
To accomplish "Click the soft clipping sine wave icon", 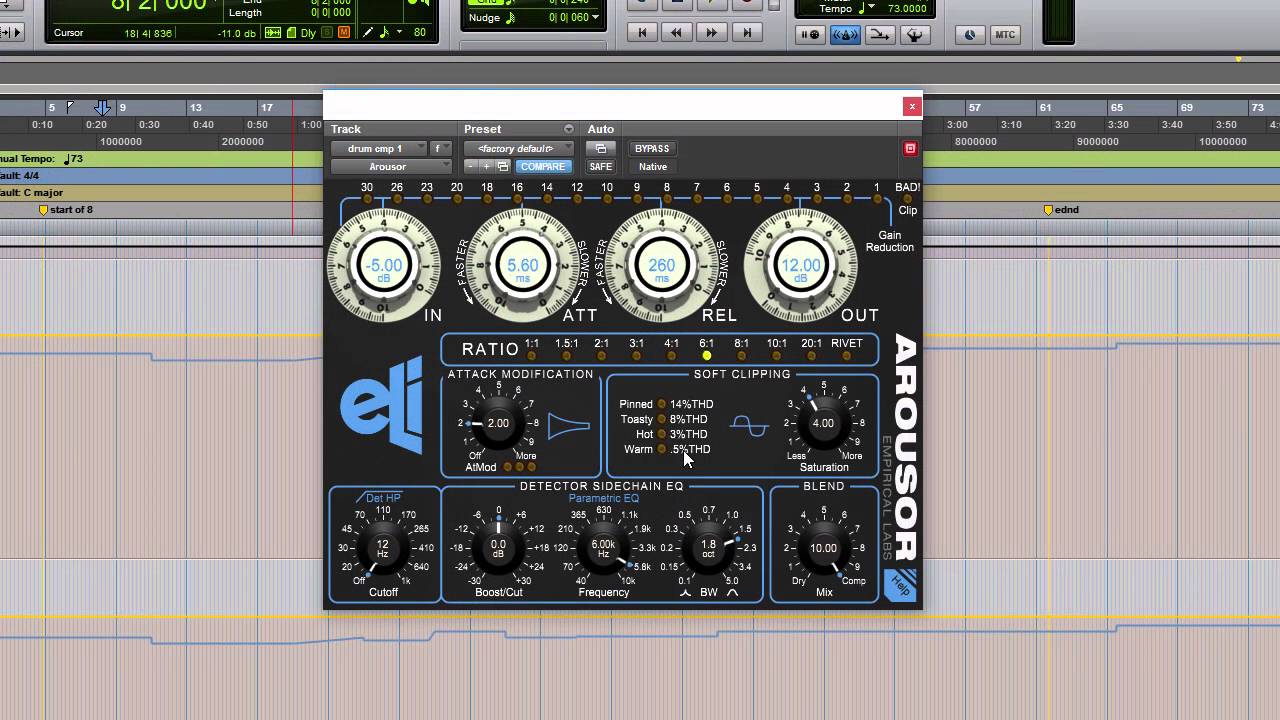I will [749, 426].
